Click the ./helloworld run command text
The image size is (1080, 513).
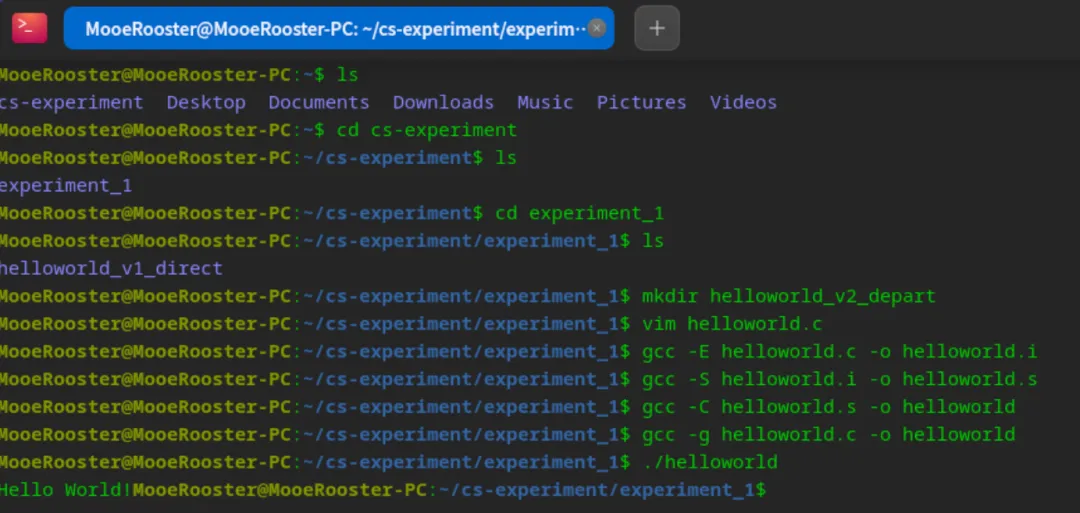point(710,462)
